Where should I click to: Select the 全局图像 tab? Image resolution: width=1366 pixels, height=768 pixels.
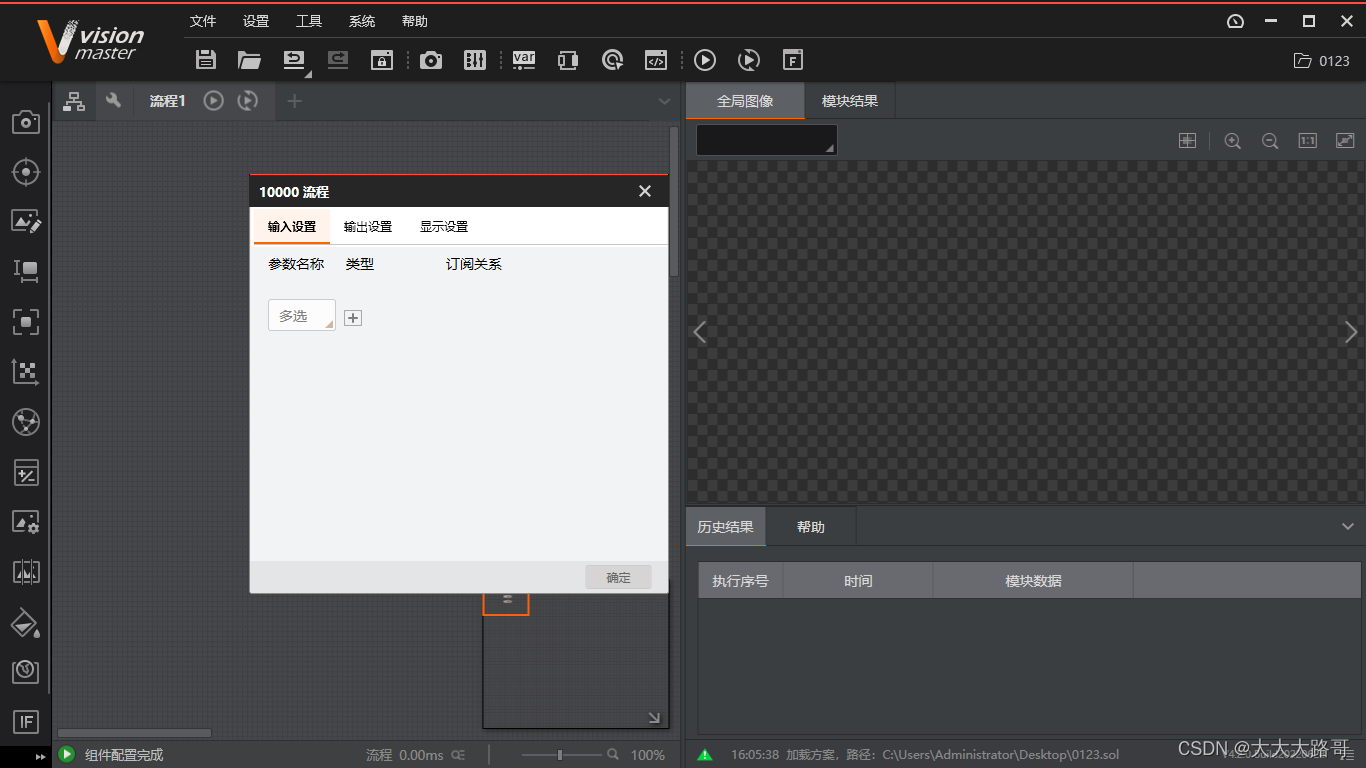click(x=745, y=101)
